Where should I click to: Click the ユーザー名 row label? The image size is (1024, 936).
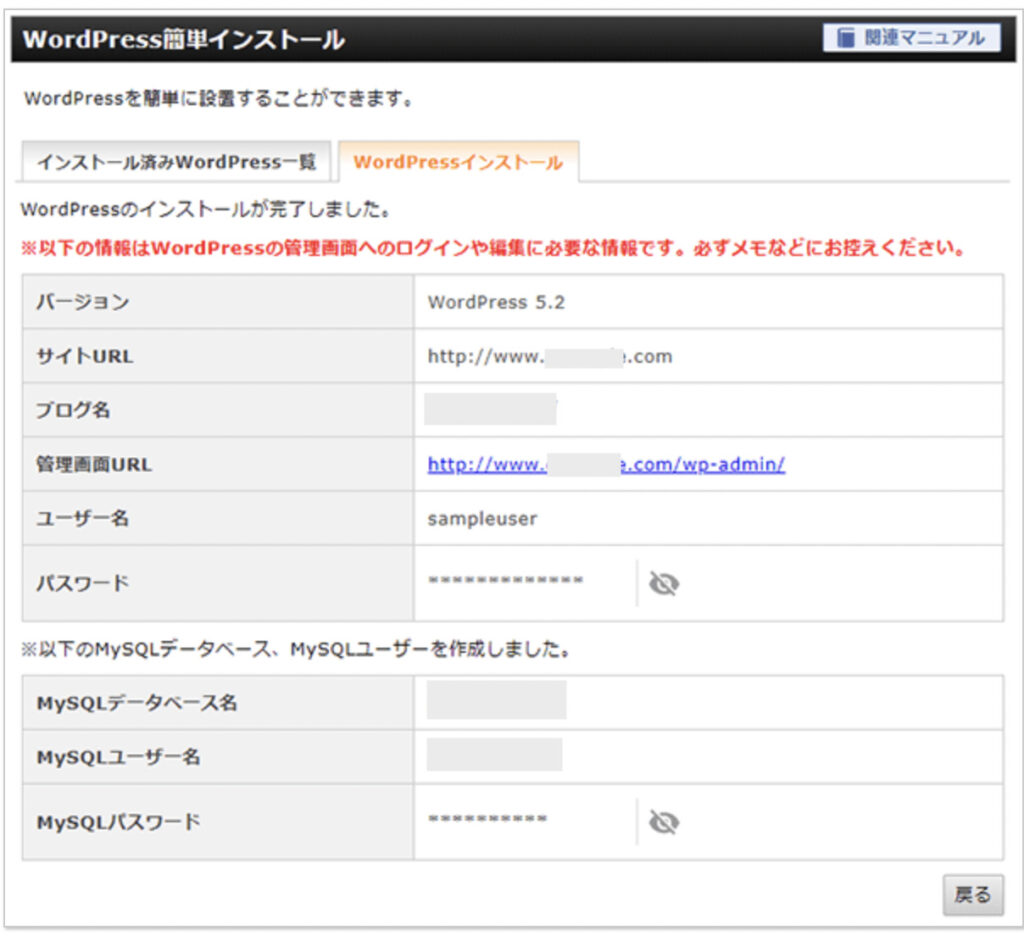[x=82, y=519]
